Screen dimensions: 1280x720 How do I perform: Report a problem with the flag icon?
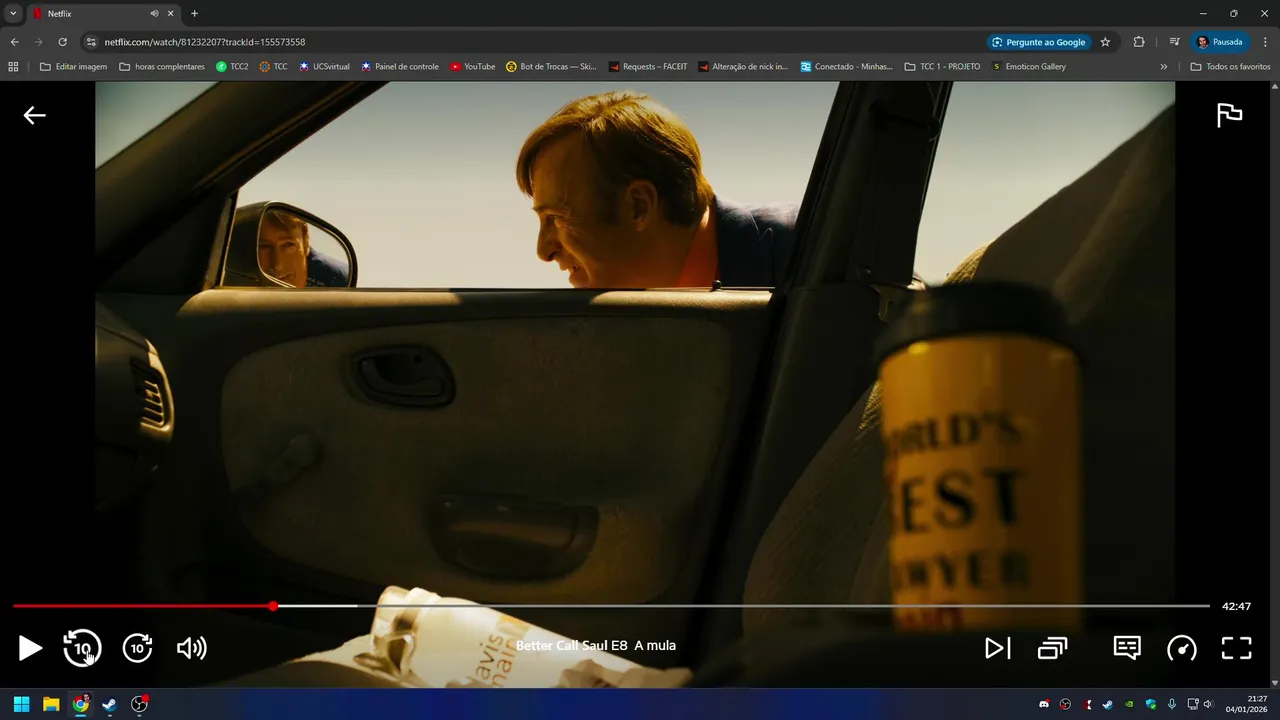coord(1229,115)
